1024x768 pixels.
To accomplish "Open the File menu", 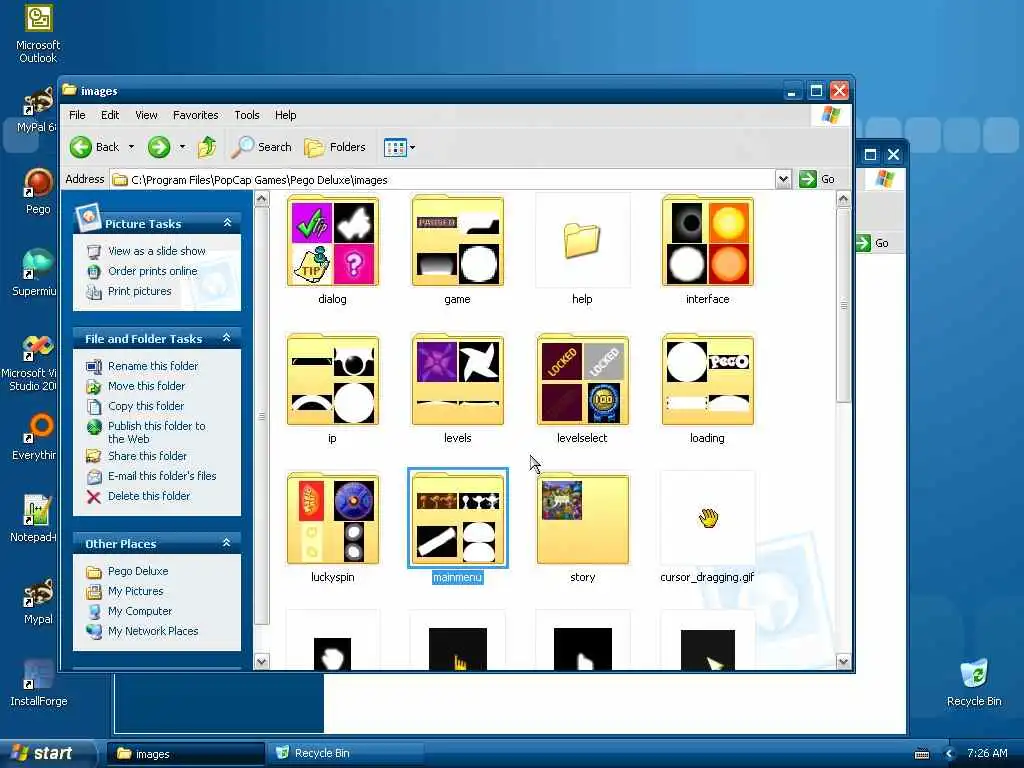I will click(77, 115).
